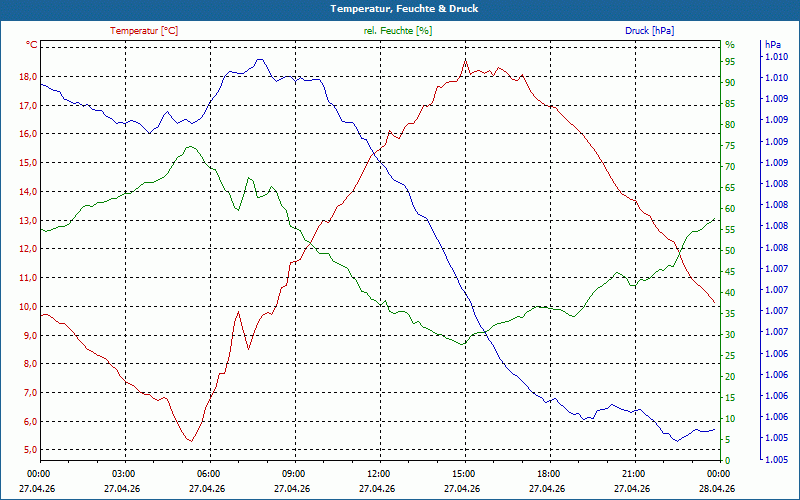Click the hPa unit label on the pressure axis
This screenshot has width=800, height=500.
(773, 45)
